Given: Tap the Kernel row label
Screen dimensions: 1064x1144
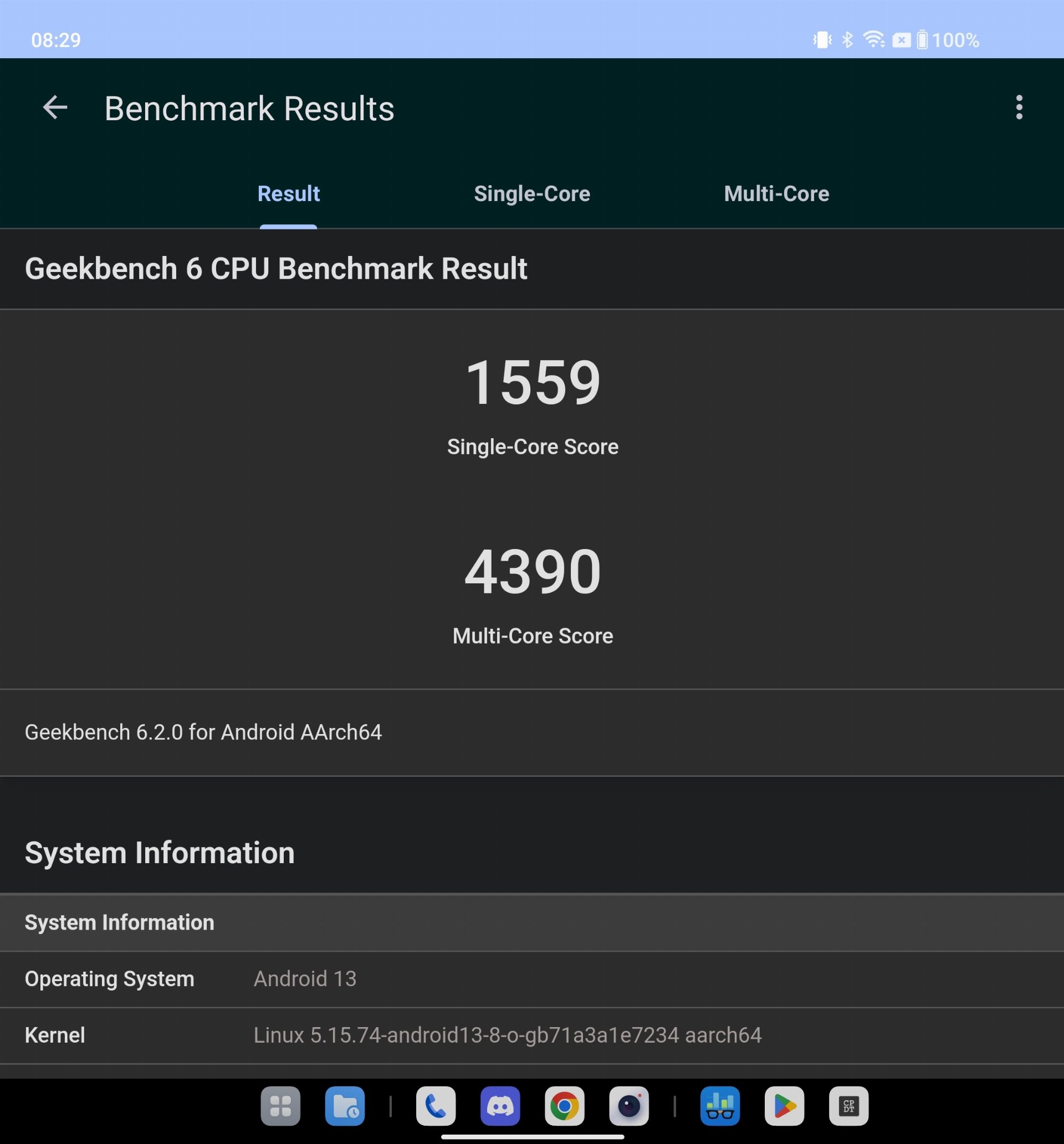Looking at the screenshot, I should (55, 1035).
